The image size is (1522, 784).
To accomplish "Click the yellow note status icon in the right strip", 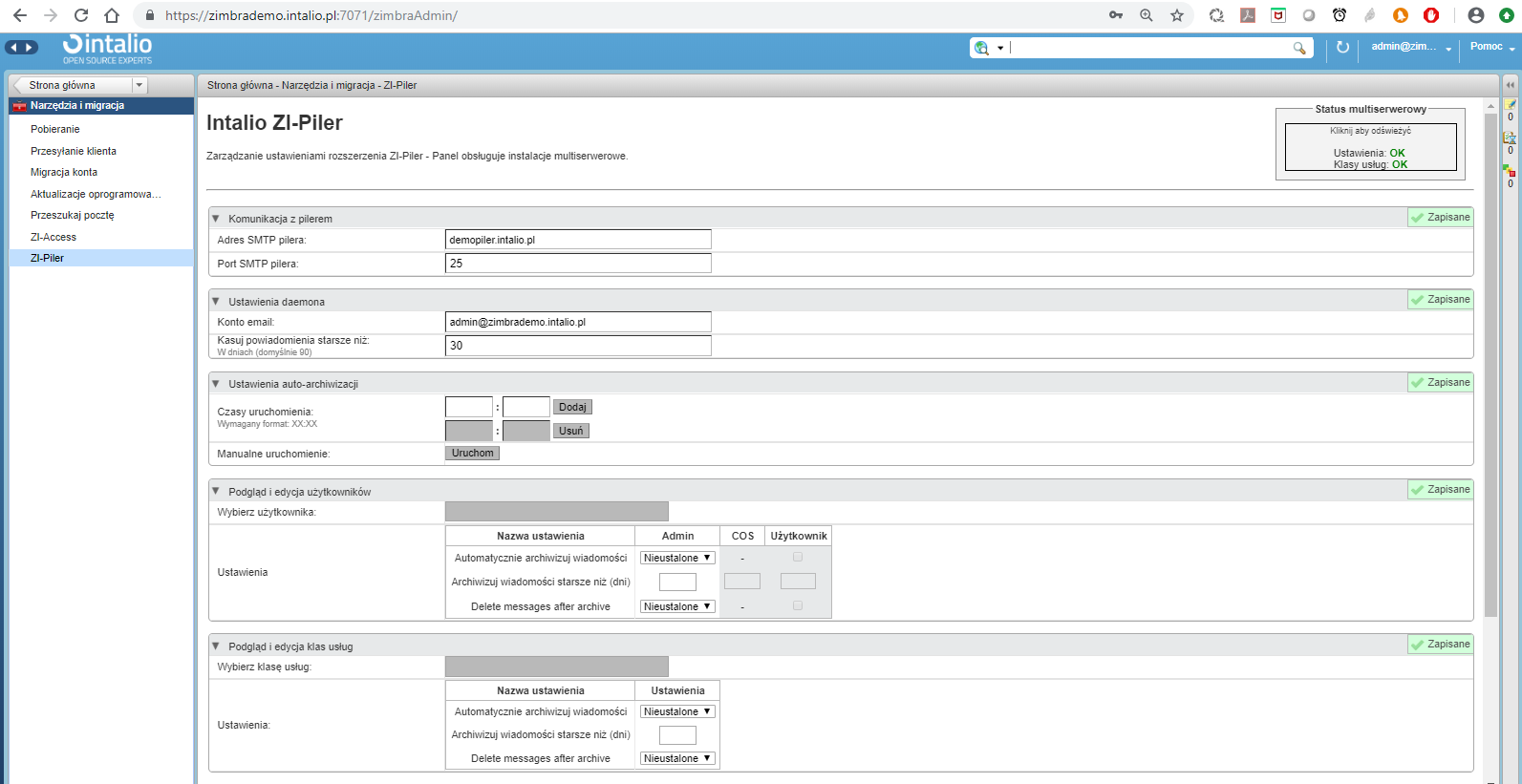I will (1511, 104).
